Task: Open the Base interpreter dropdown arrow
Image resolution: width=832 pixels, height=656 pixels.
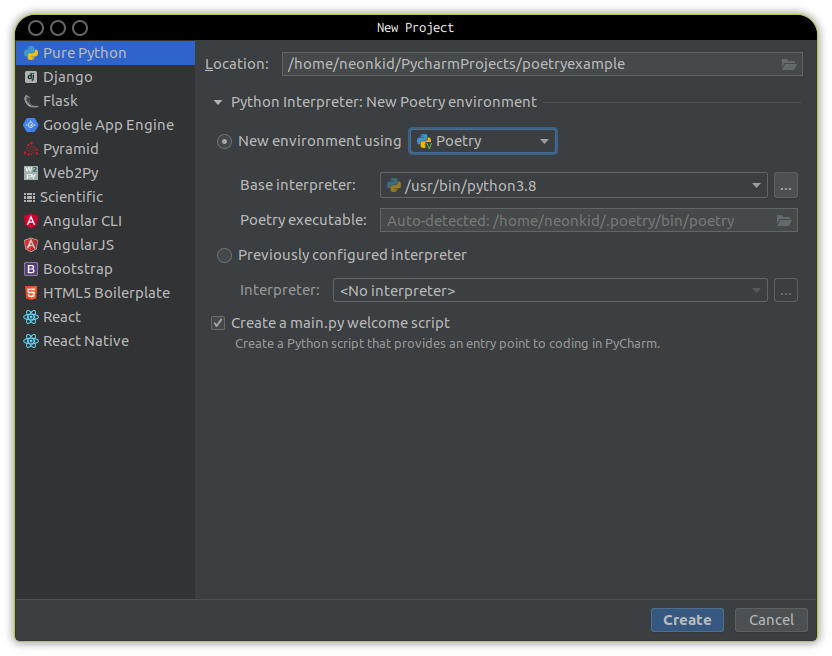Action: tap(756, 185)
